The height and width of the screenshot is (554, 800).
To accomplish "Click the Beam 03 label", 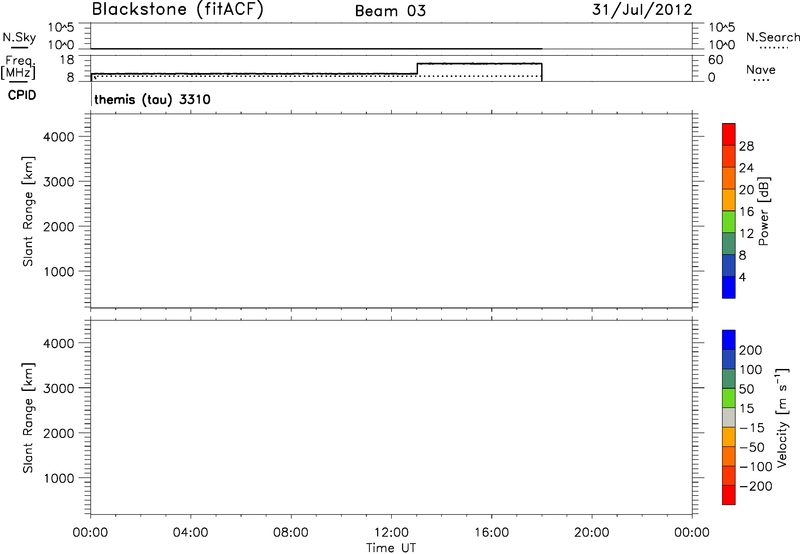I will click(x=390, y=11).
